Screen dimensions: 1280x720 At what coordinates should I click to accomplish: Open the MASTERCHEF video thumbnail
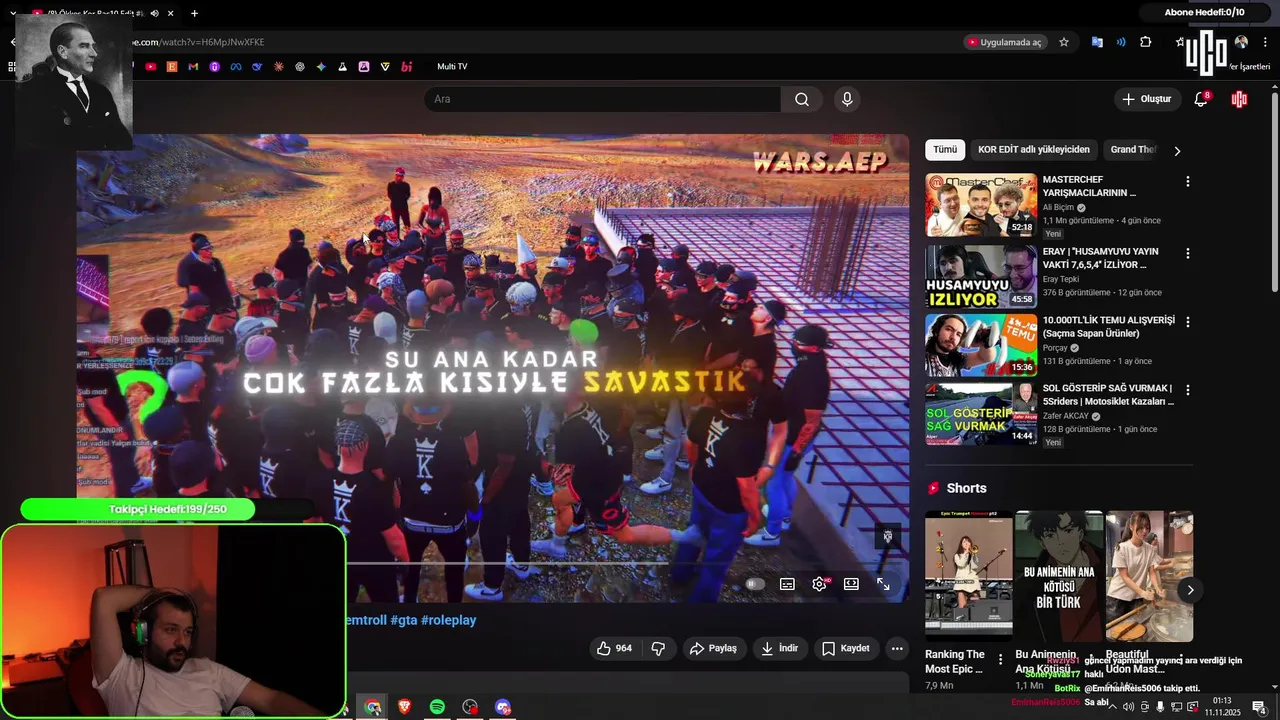(981, 205)
